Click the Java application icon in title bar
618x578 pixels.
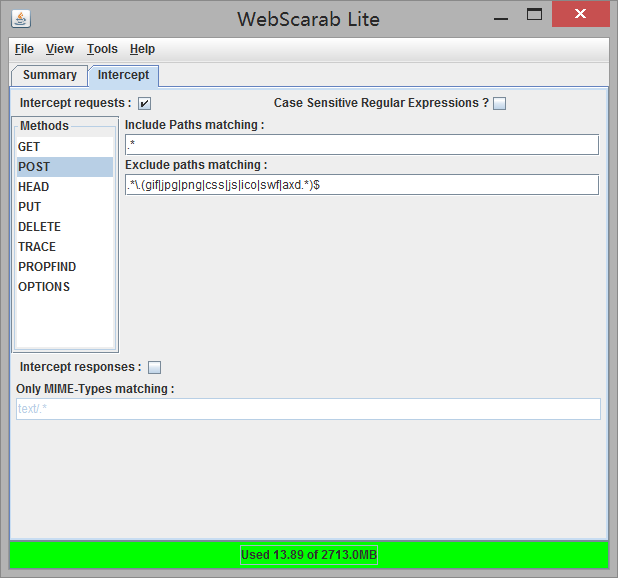(21, 19)
